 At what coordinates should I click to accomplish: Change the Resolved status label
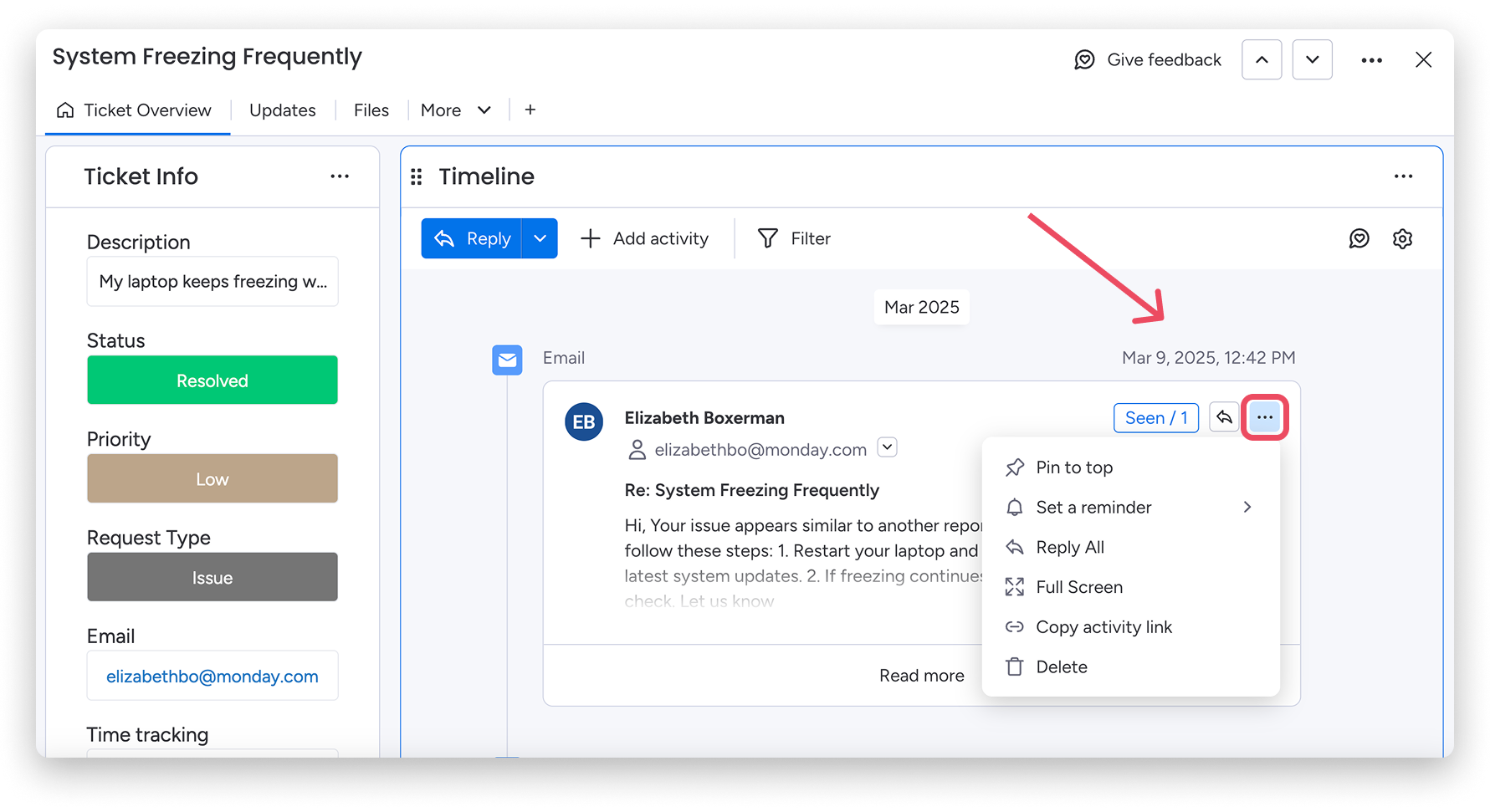(212, 380)
